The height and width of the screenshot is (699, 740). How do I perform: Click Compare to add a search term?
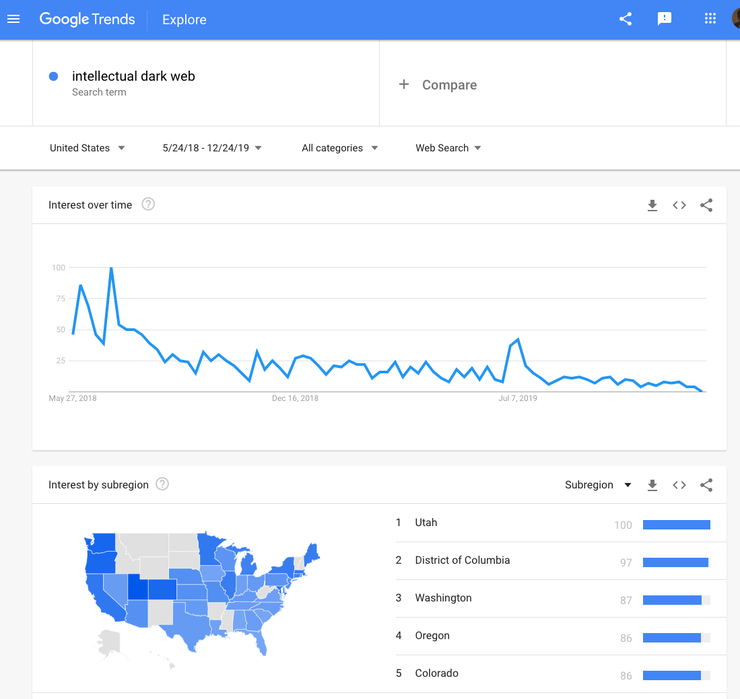coord(437,85)
